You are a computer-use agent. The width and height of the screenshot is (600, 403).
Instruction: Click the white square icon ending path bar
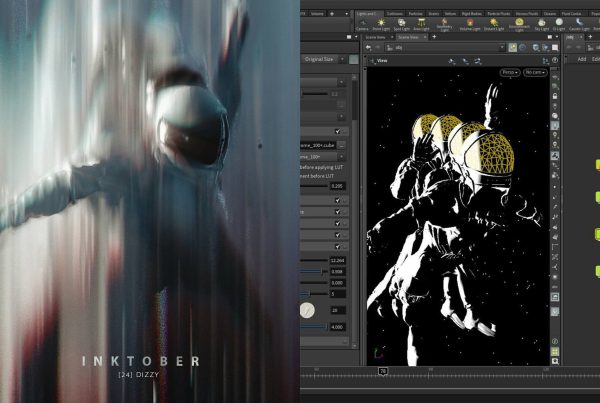[555, 47]
